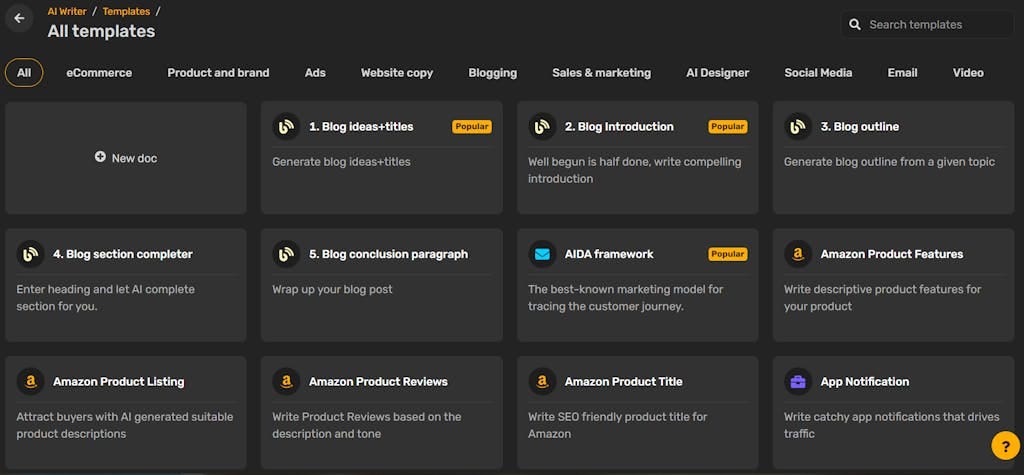Viewport: 1024px width, 475px height.
Task: Focus the Search templates input field
Action: click(x=927, y=25)
